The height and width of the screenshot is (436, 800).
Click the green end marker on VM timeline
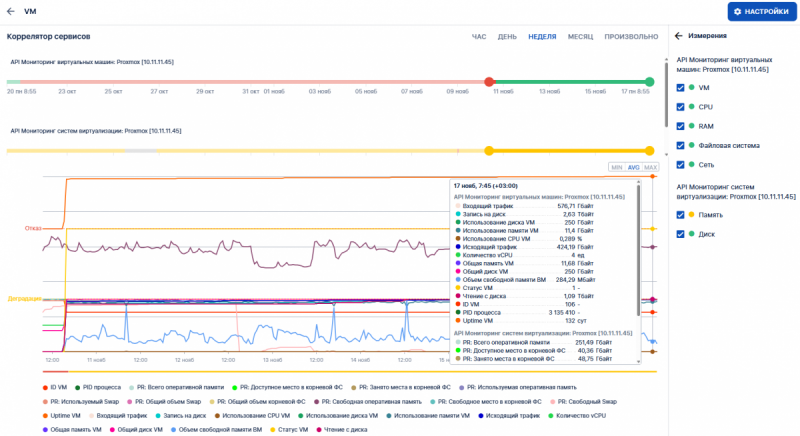point(652,82)
